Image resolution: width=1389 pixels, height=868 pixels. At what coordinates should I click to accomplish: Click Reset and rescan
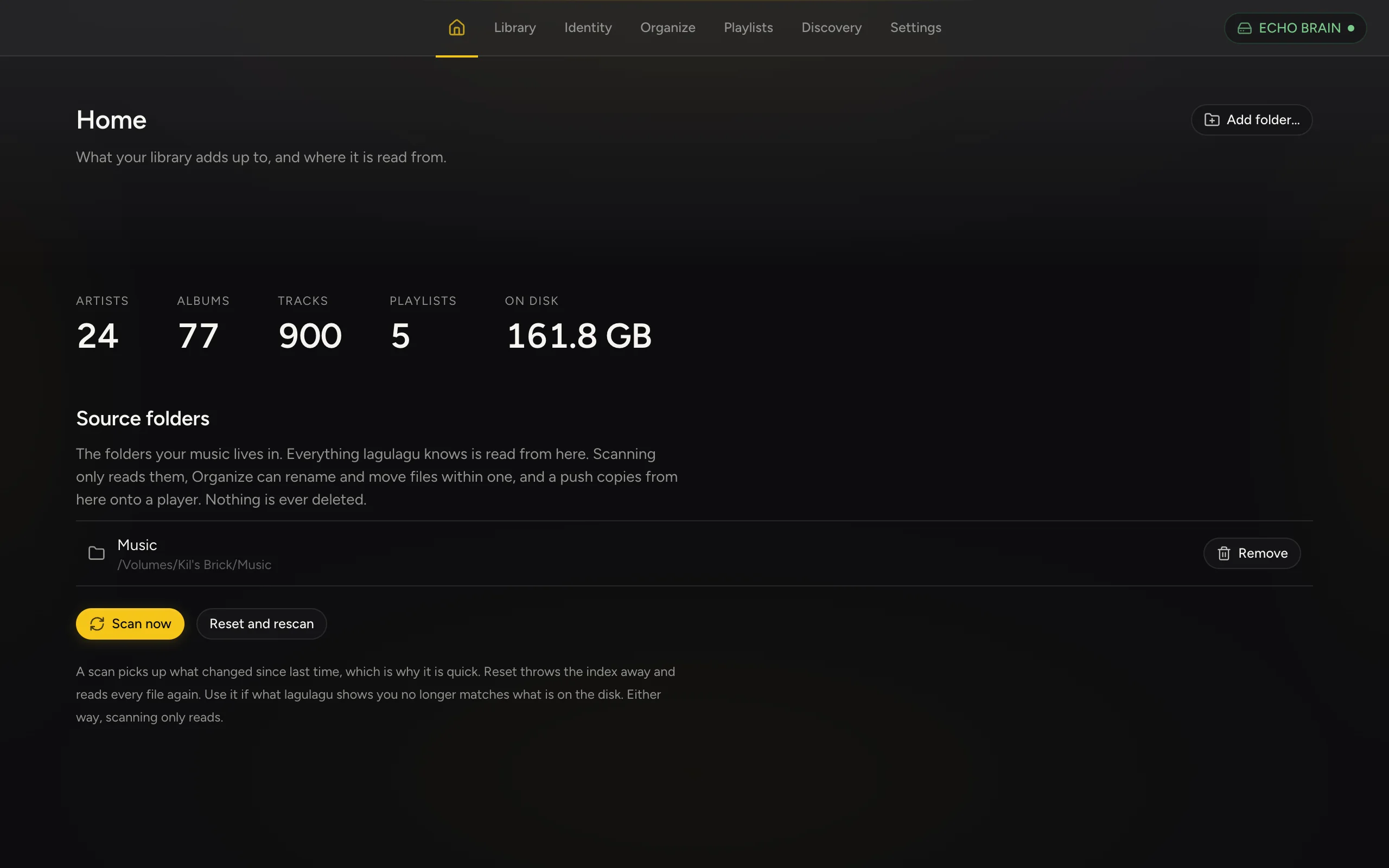coord(261,623)
